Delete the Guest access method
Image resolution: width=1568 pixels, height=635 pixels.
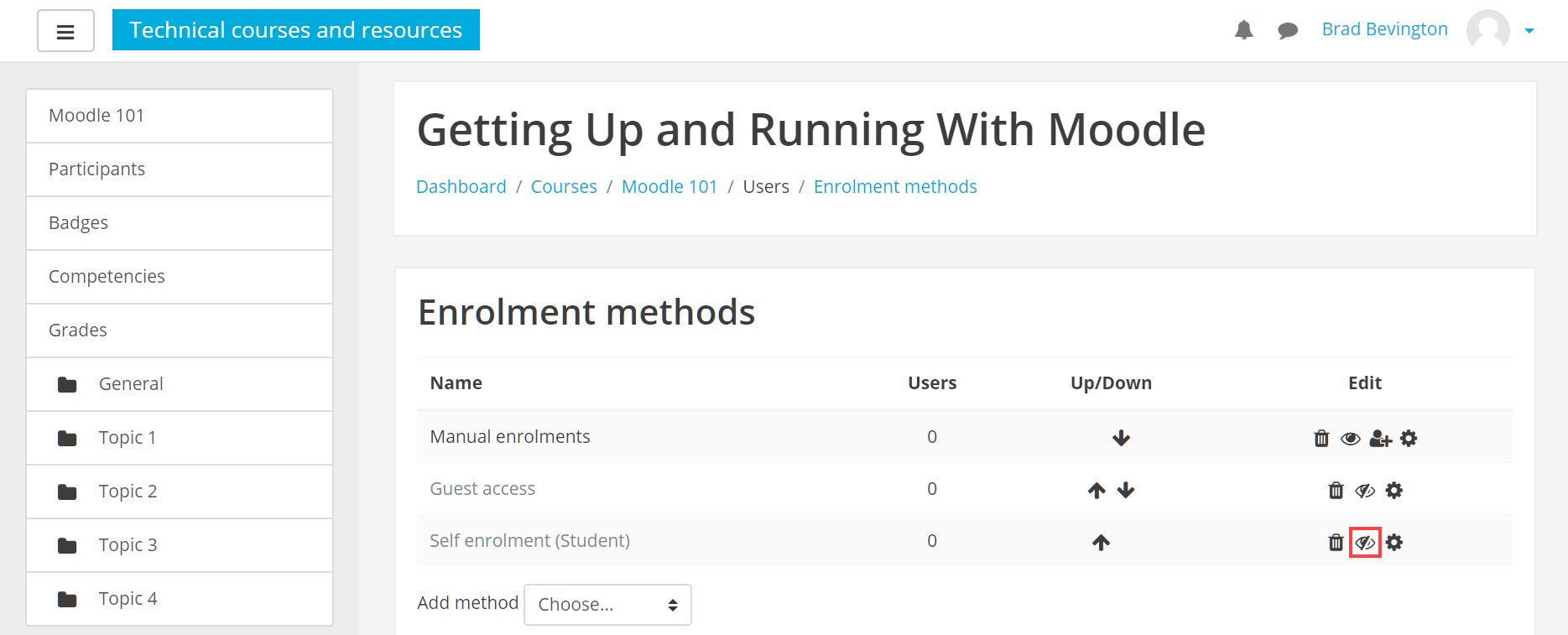[1336, 490]
